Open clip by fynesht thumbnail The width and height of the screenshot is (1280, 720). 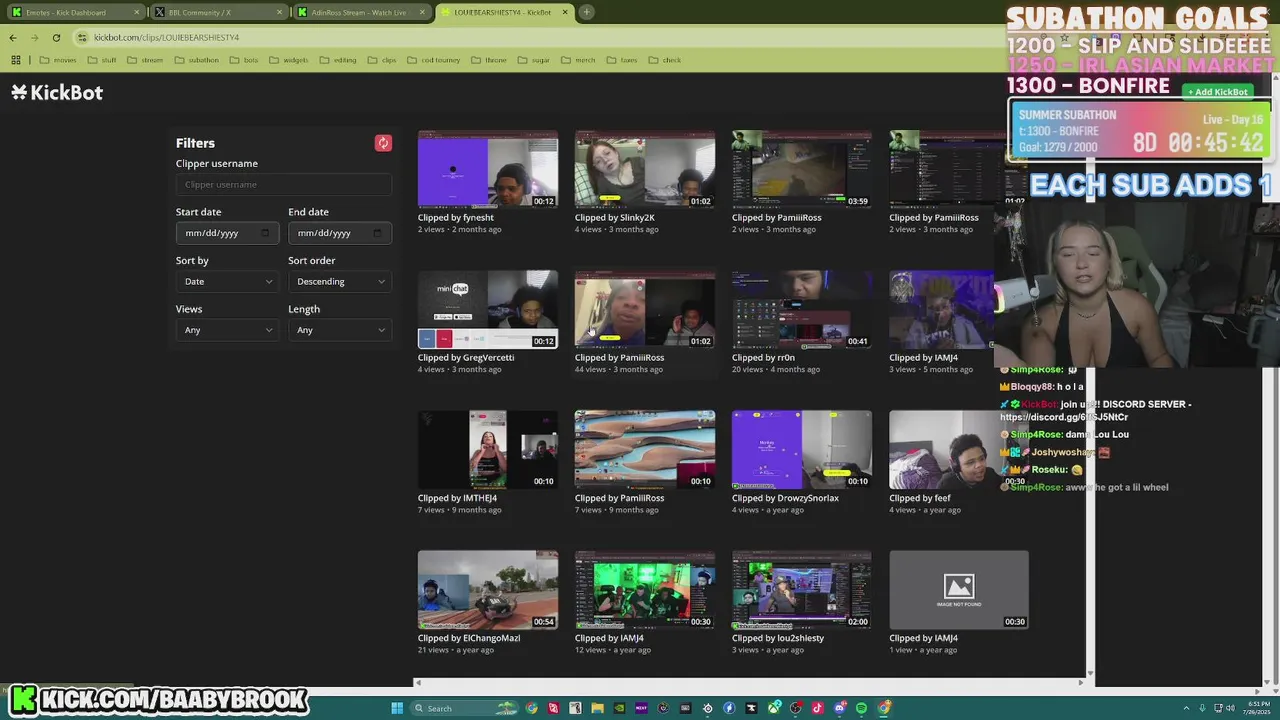point(488,169)
